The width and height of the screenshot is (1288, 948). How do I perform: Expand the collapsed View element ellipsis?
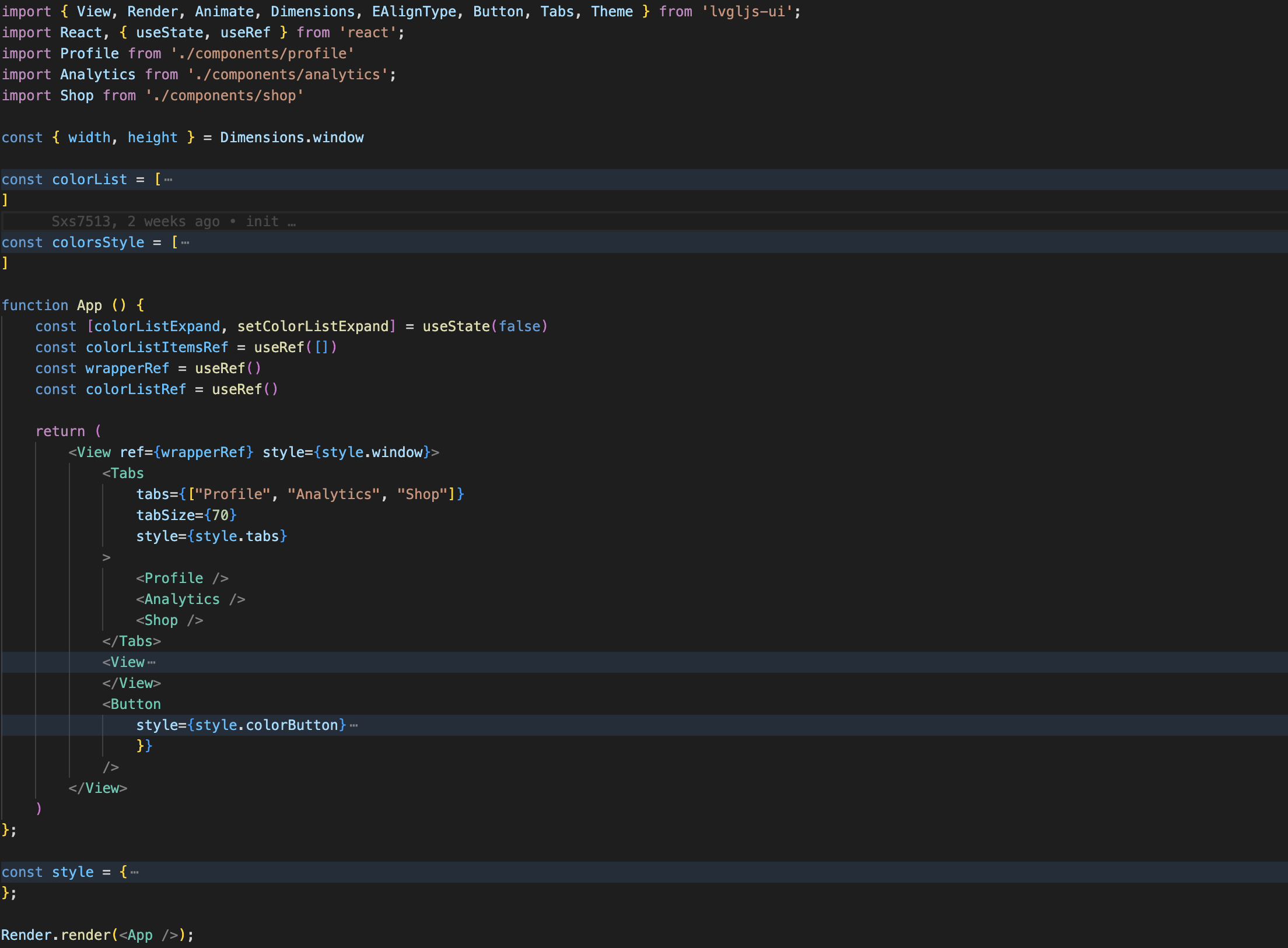[x=152, y=662]
